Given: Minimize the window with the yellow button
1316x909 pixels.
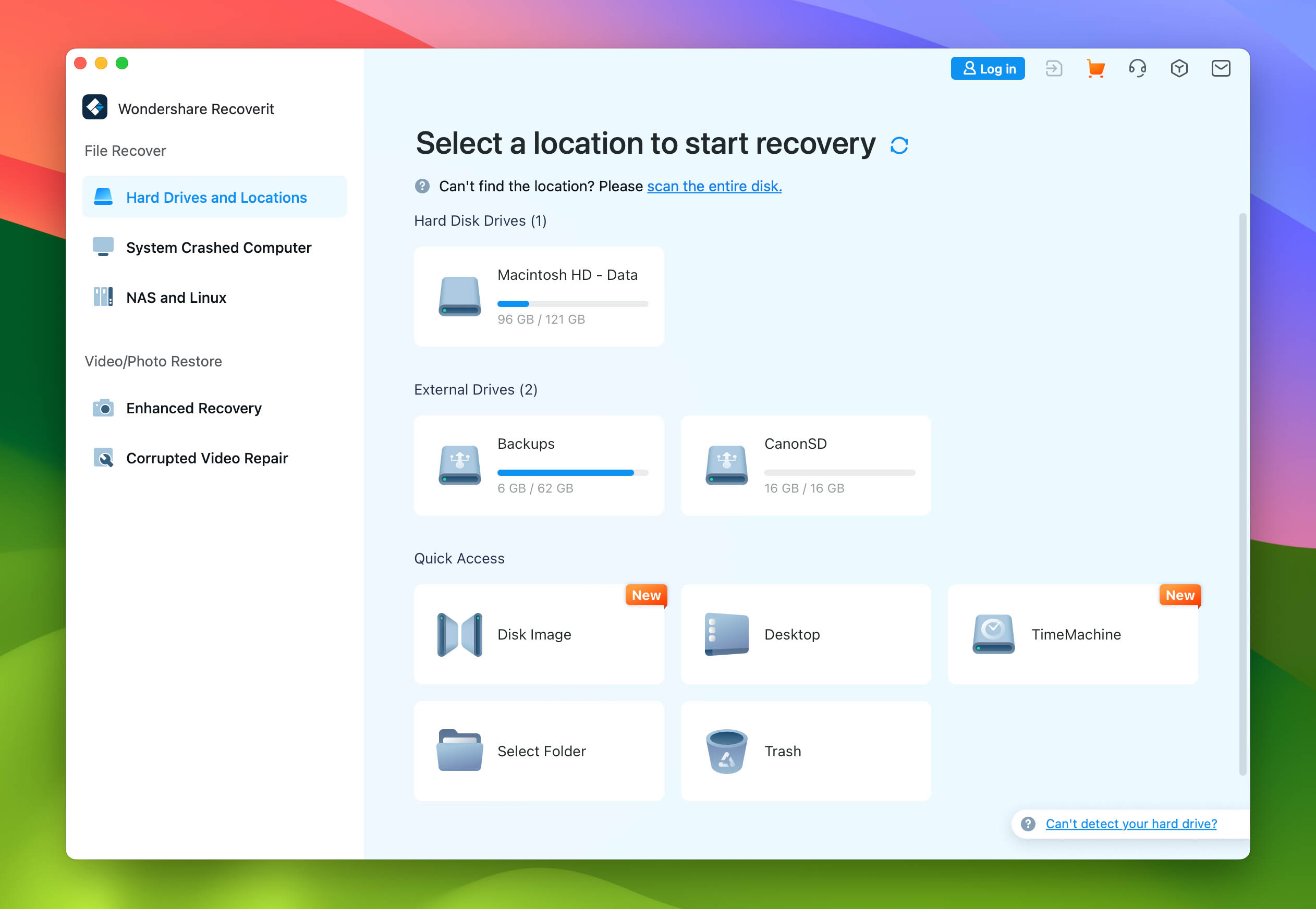Looking at the screenshot, I should [x=101, y=63].
